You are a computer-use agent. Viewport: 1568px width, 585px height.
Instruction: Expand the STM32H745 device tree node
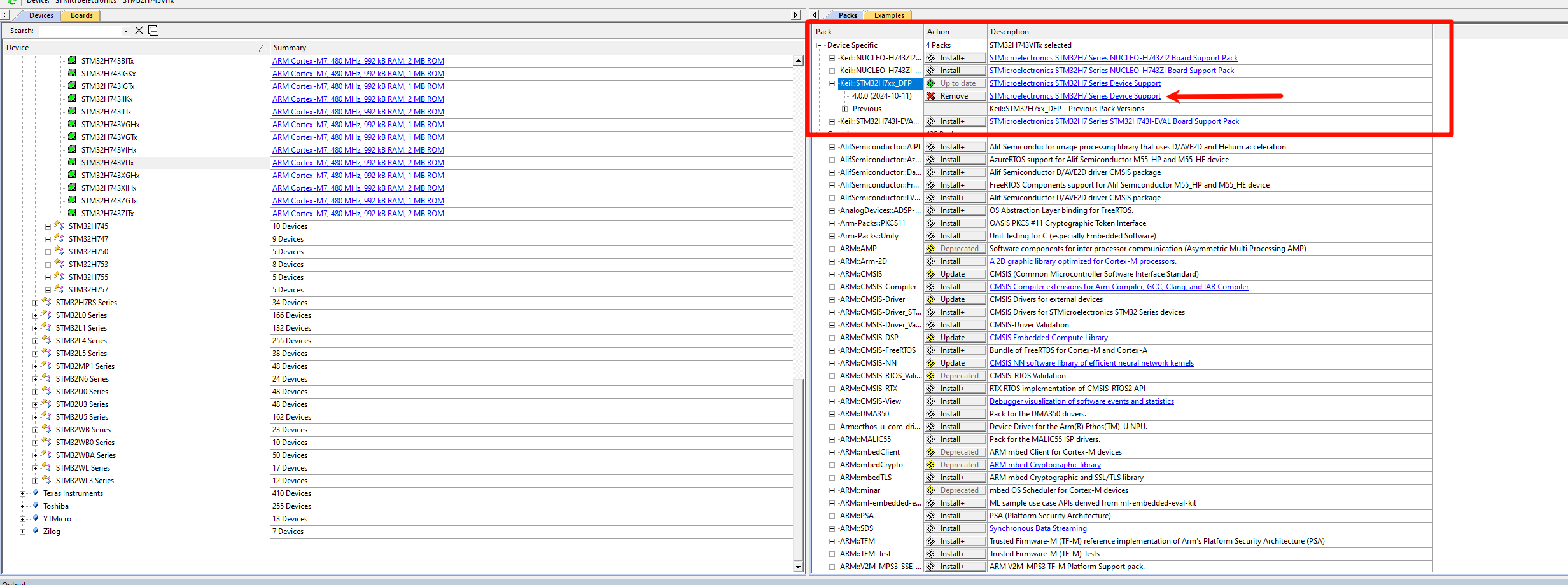tap(47, 226)
